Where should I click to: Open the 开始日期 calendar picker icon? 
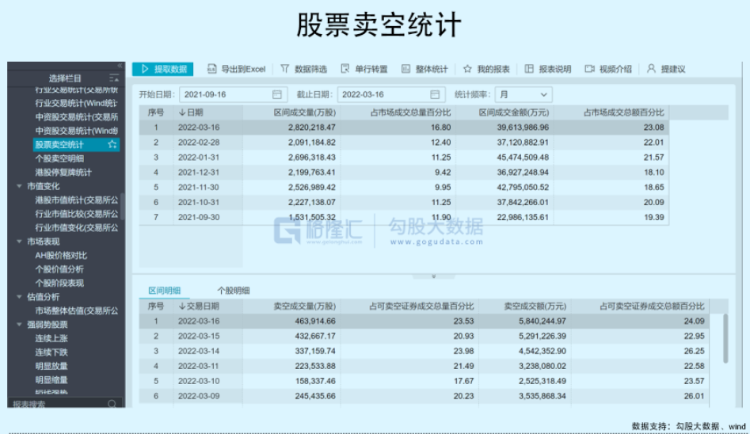point(277,94)
